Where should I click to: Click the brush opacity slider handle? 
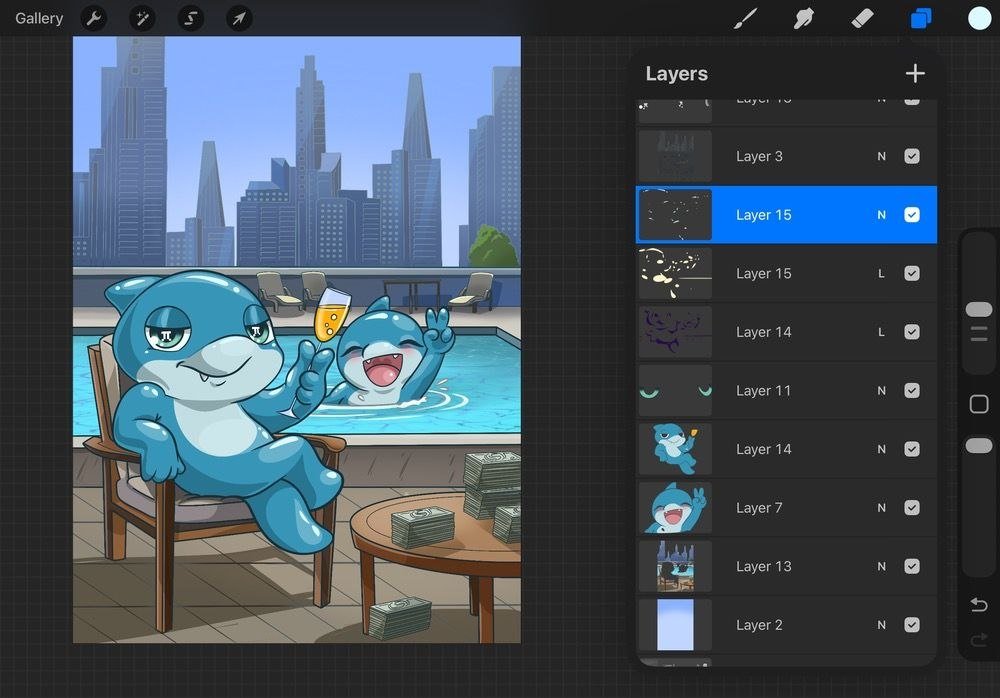979,445
